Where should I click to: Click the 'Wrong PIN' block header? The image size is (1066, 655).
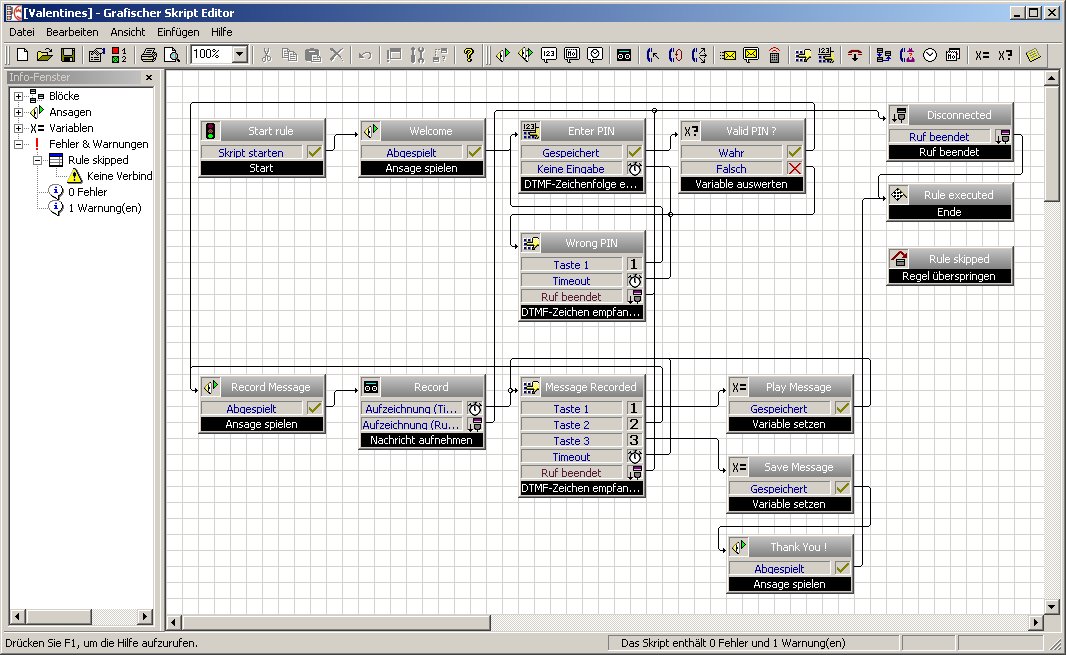pos(592,243)
